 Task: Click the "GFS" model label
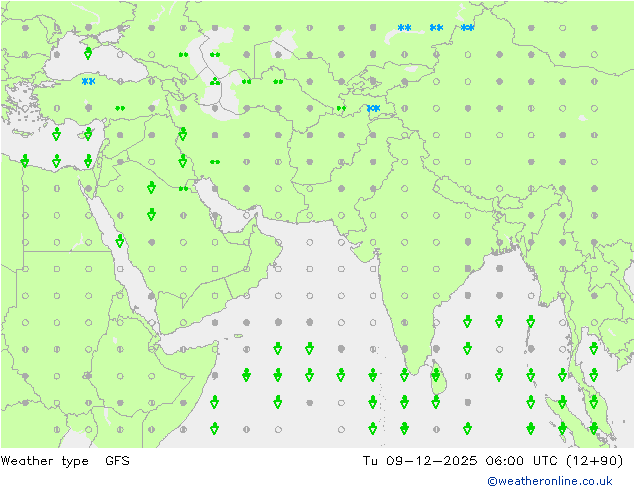(x=117, y=460)
